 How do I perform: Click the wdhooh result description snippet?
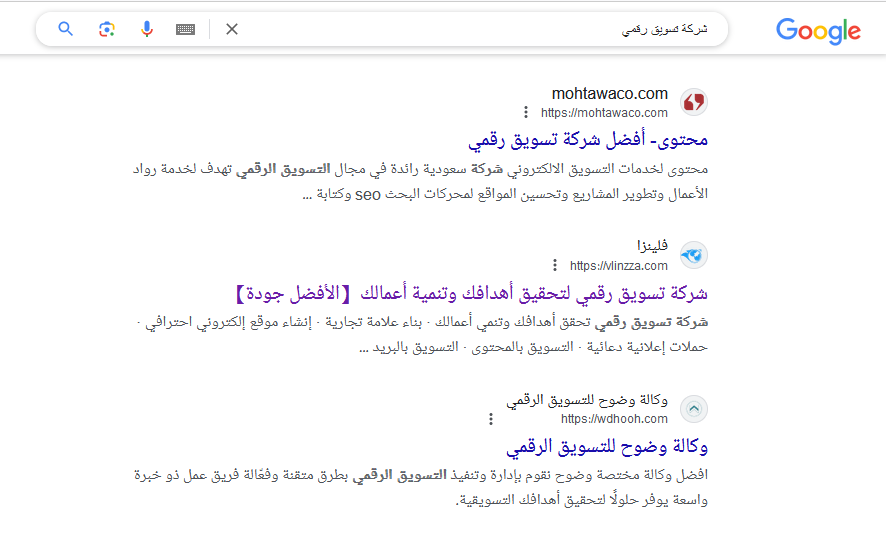click(421, 487)
